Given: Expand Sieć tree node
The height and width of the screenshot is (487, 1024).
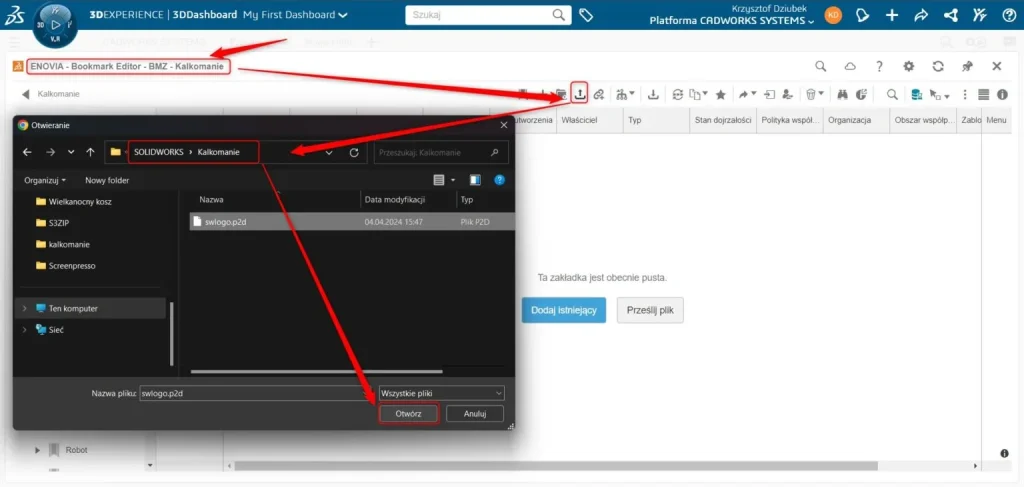Looking at the screenshot, I should coord(25,330).
